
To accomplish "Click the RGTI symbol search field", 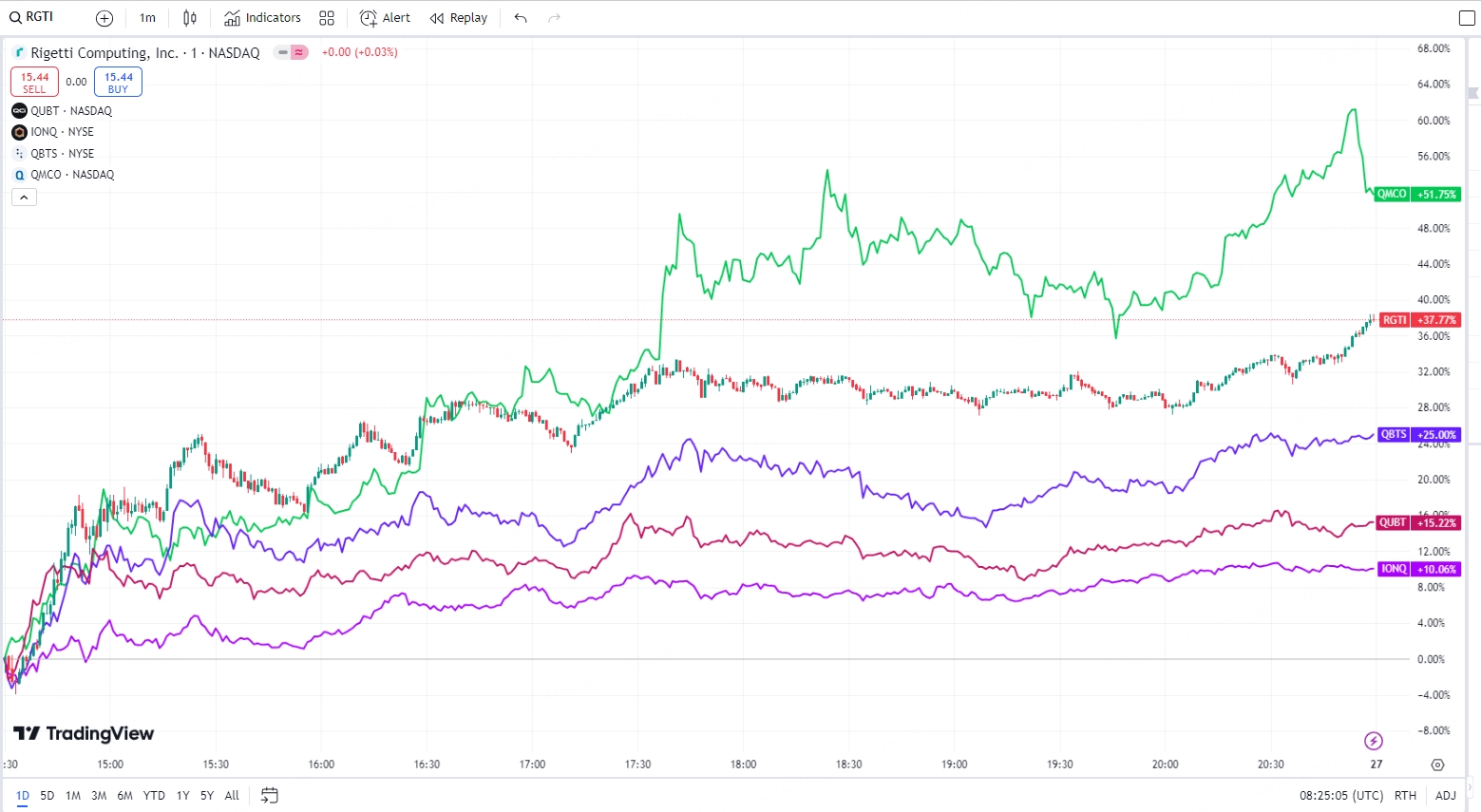I will tap(40, 17).
